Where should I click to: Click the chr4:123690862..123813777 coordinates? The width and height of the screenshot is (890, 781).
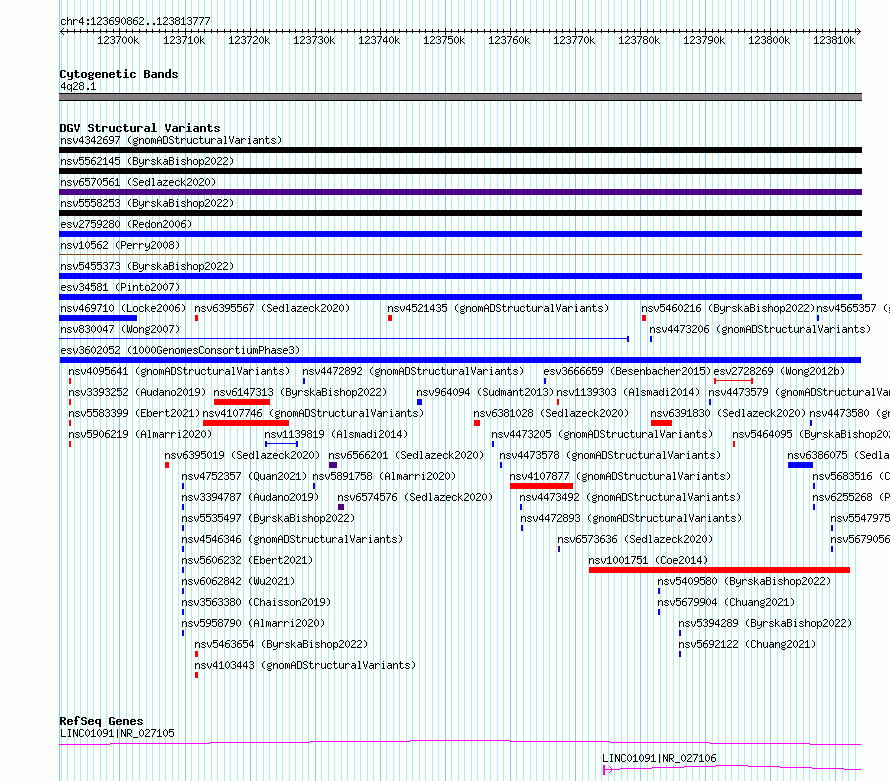point(135,22)
